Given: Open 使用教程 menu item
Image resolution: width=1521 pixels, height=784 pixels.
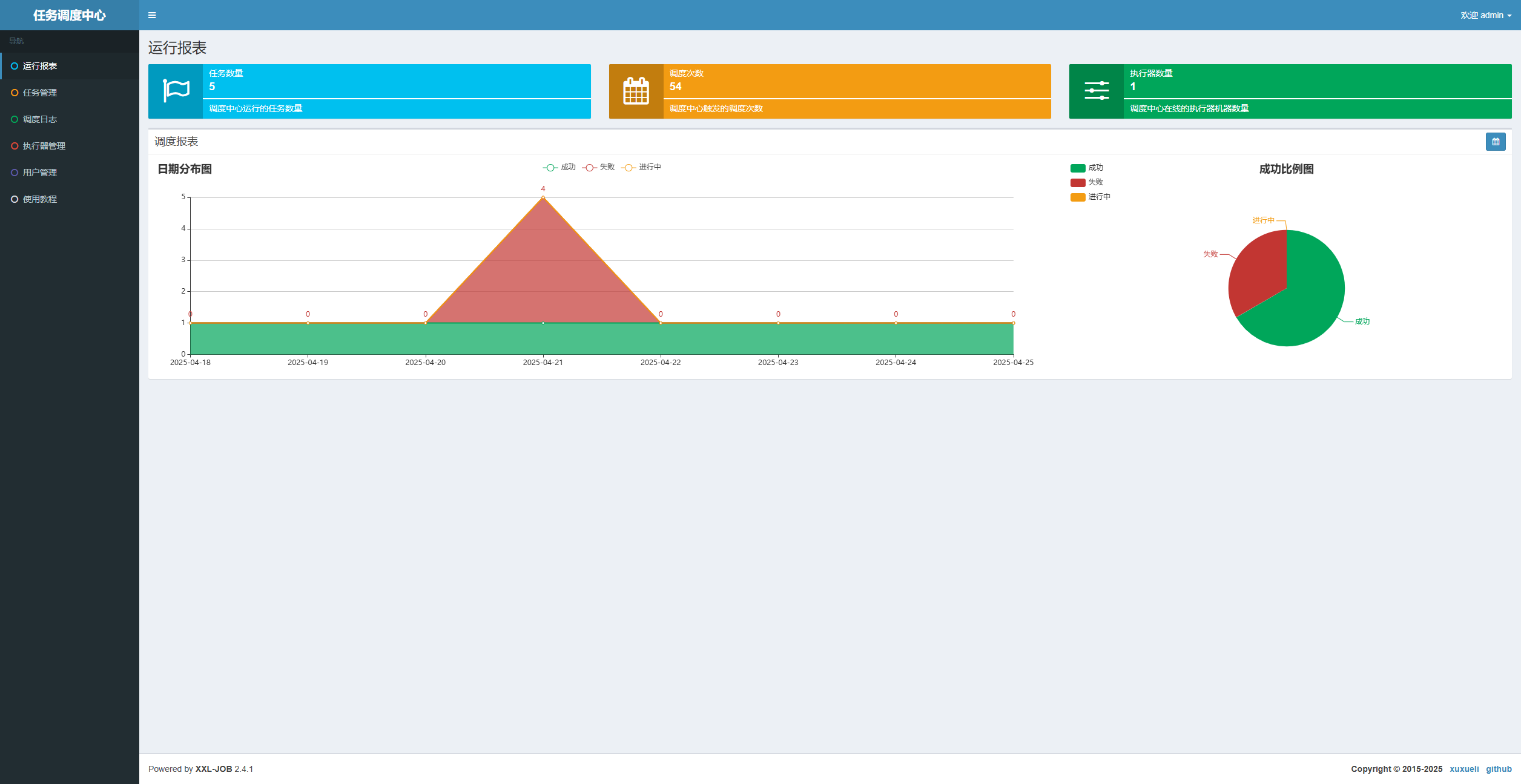Looking at the screenshot, I should click(40, 199).
